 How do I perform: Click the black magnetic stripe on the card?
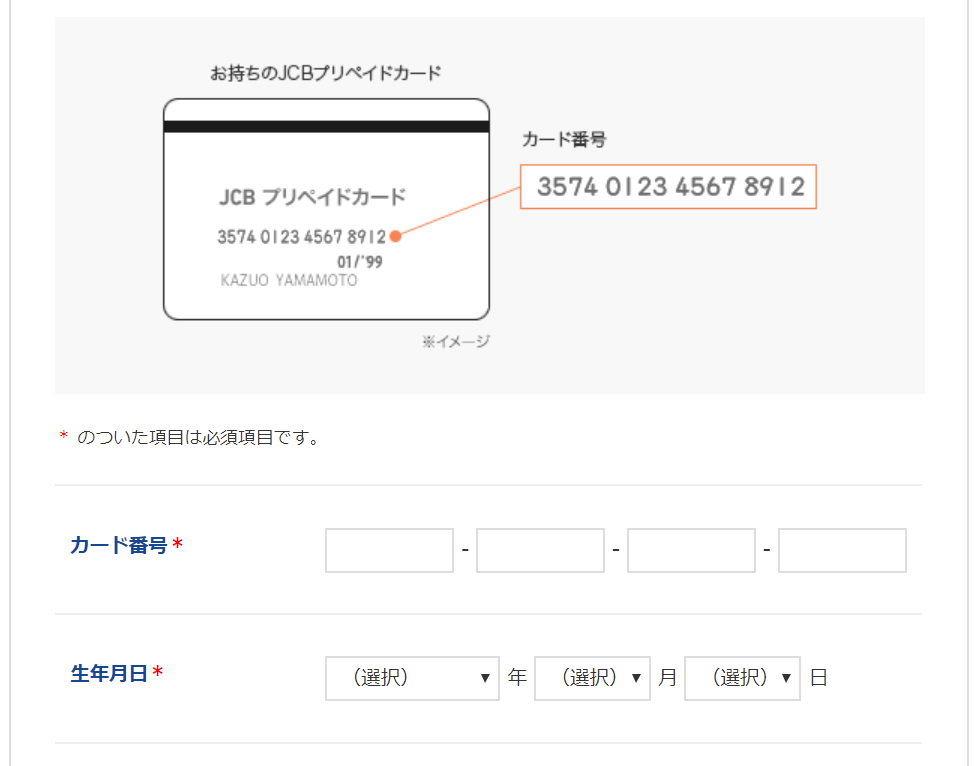(x=326, y=127)
